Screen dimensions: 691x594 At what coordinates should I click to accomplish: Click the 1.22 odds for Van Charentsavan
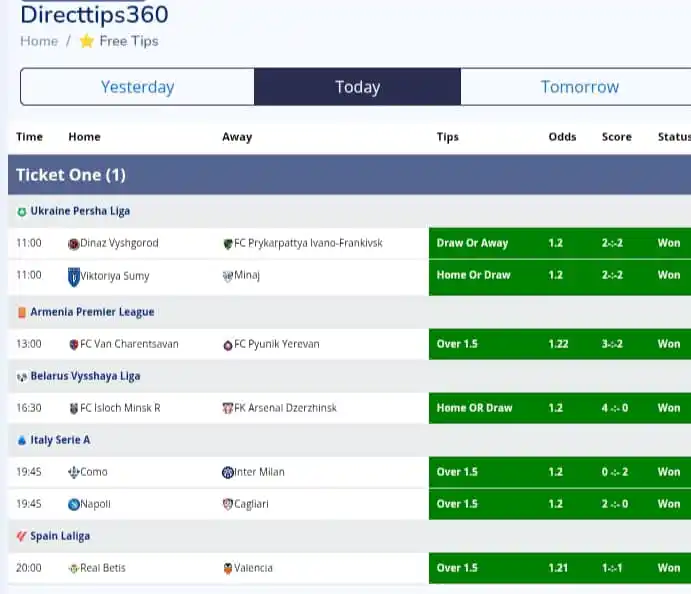pos(558,344)
